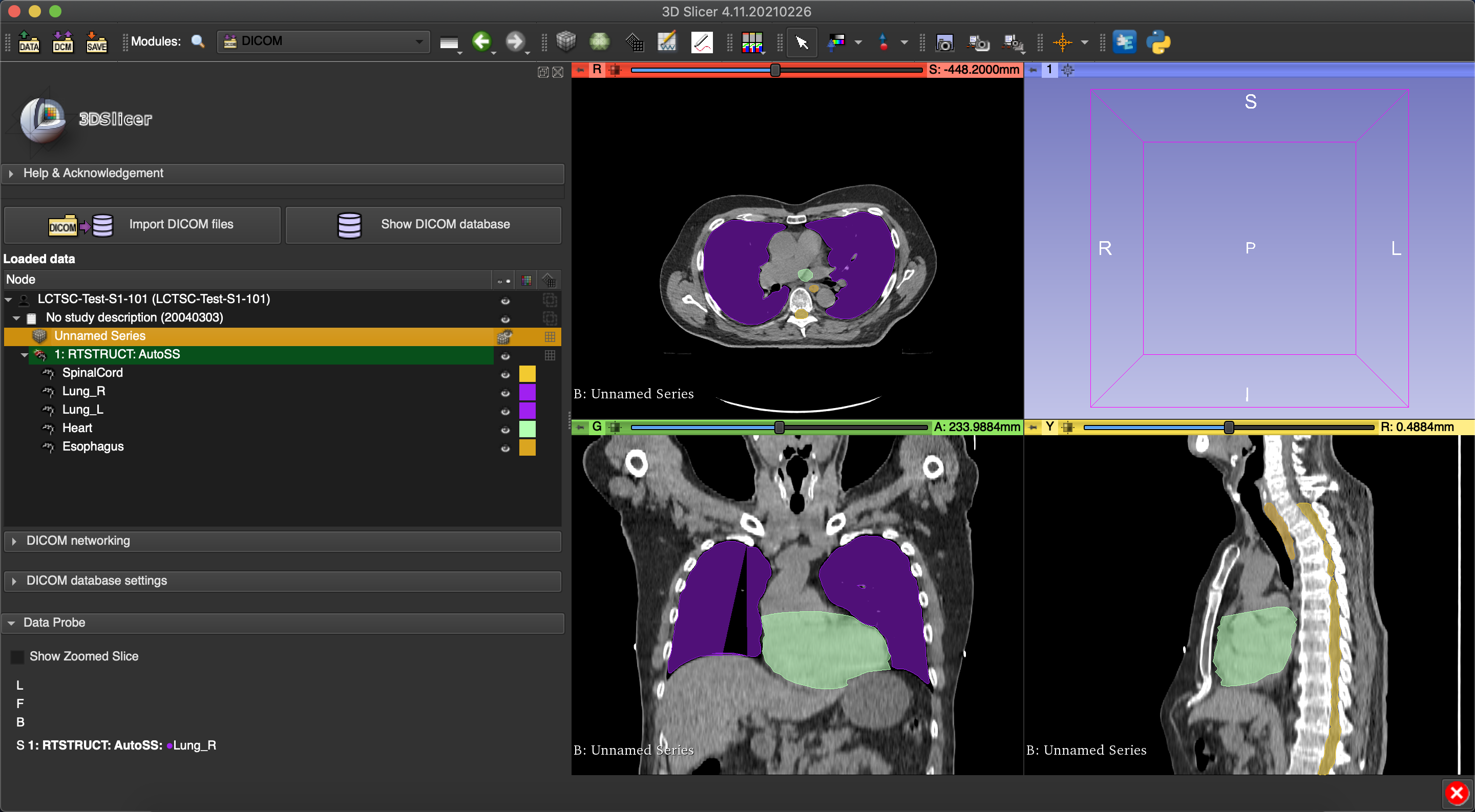Hide the Heart structure with its eye toggle
The height and width of the screenshot is (812, 1475).
tap(505, 431)
